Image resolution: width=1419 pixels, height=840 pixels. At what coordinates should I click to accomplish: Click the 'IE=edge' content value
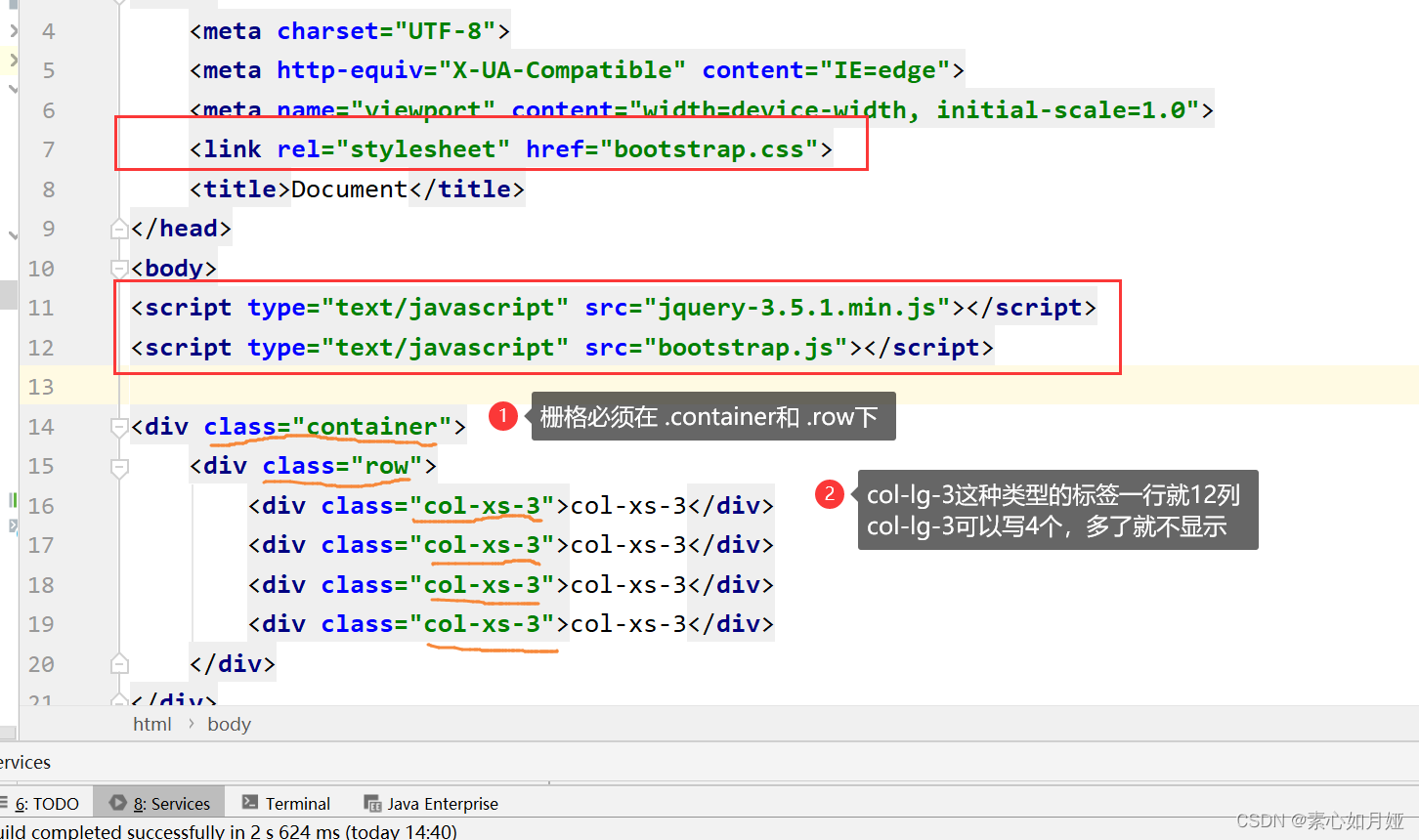point(884,70)
